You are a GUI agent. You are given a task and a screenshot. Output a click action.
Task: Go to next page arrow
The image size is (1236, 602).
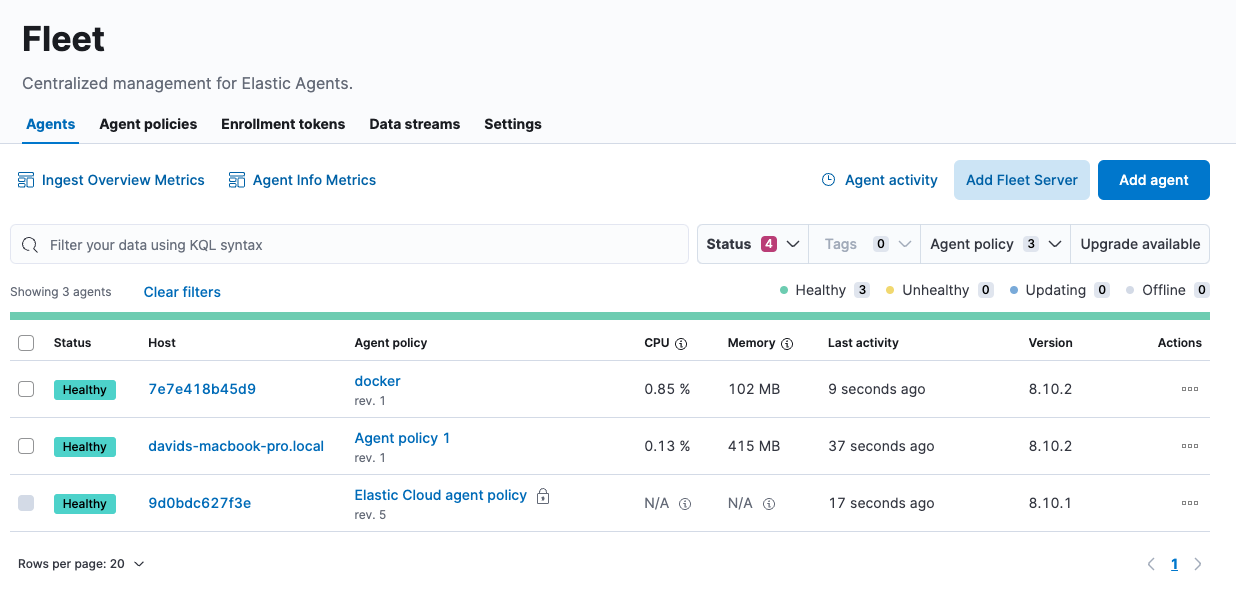(x=1198, y=564)
